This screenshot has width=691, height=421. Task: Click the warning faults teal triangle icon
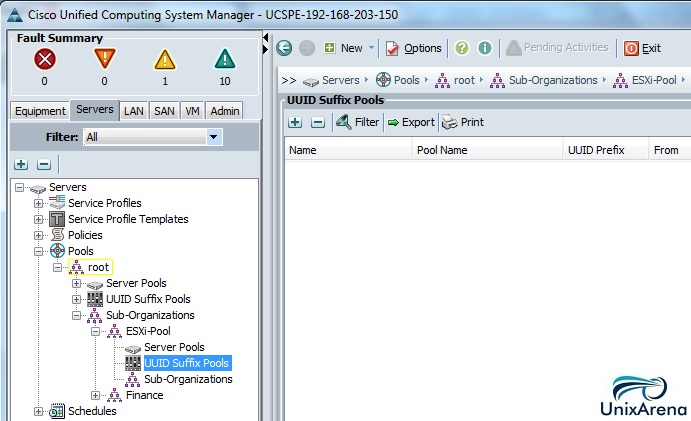coord(225,59)
